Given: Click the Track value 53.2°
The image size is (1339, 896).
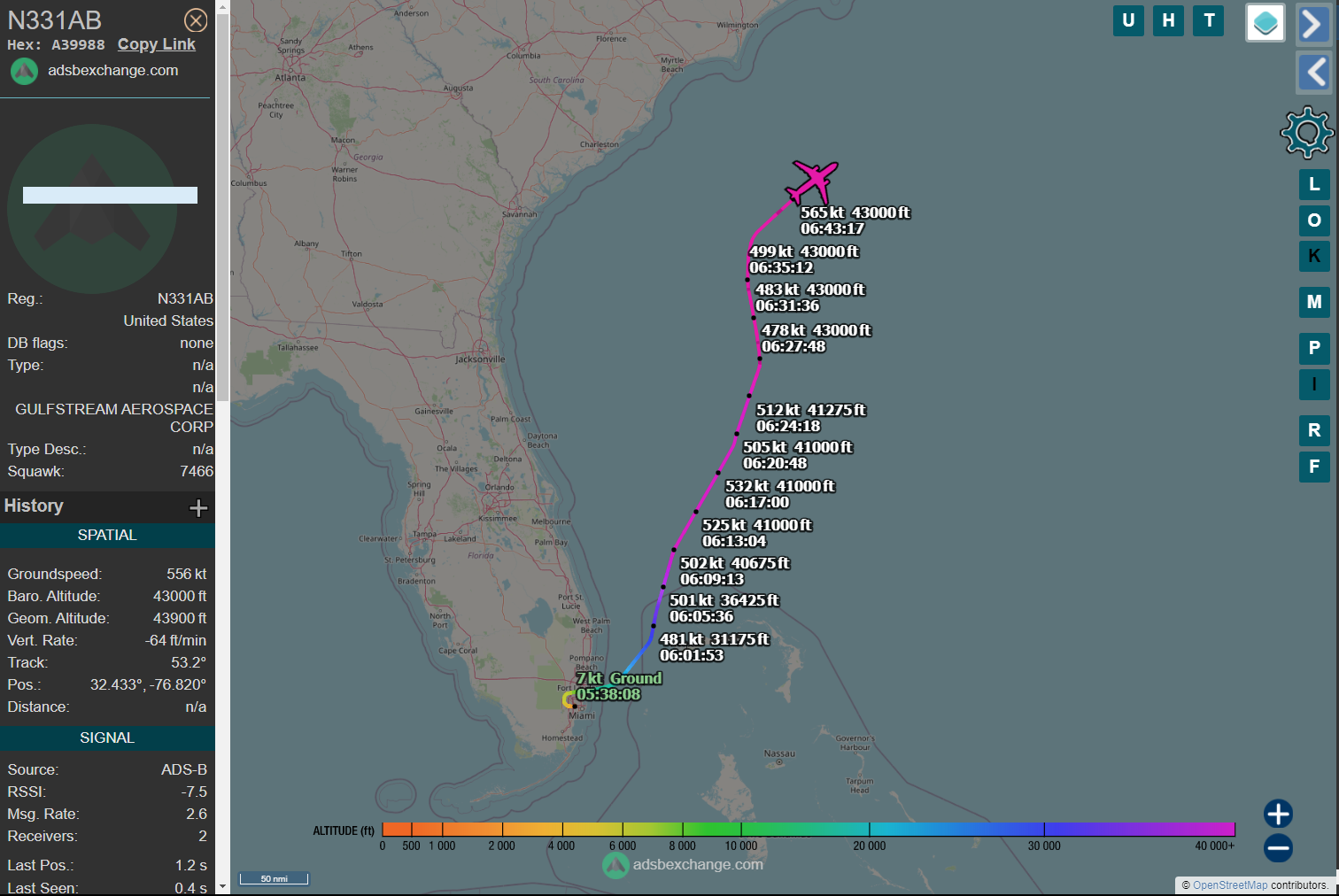Looking at the screenshot, I should tap(189, 662).
